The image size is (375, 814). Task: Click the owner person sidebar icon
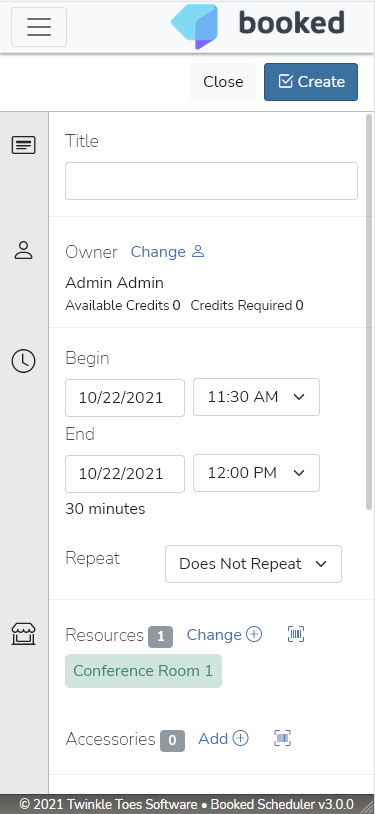pos(23,250)
